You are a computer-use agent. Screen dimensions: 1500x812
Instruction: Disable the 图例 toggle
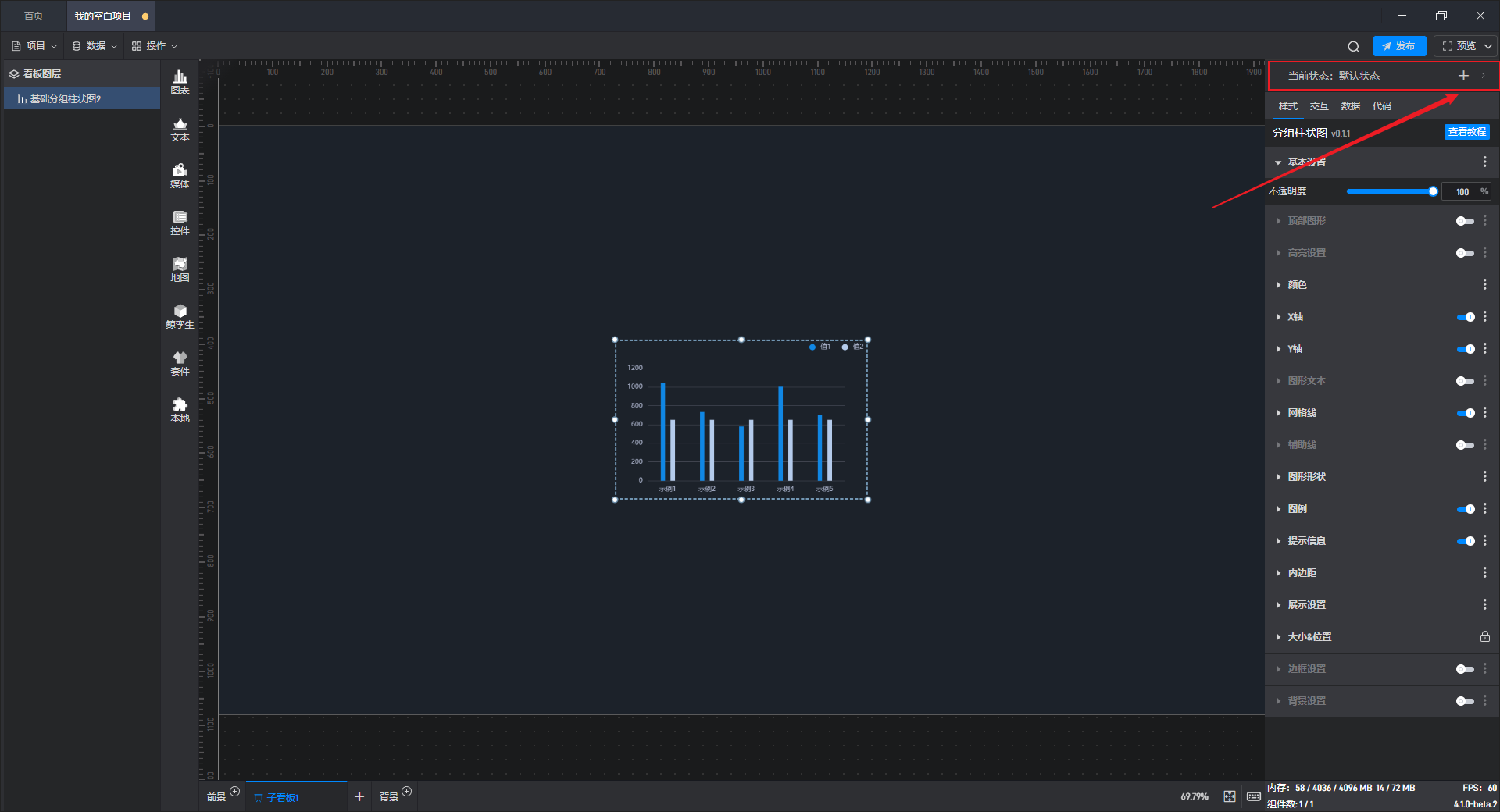pyautogui.click(x=1466, y=509)
